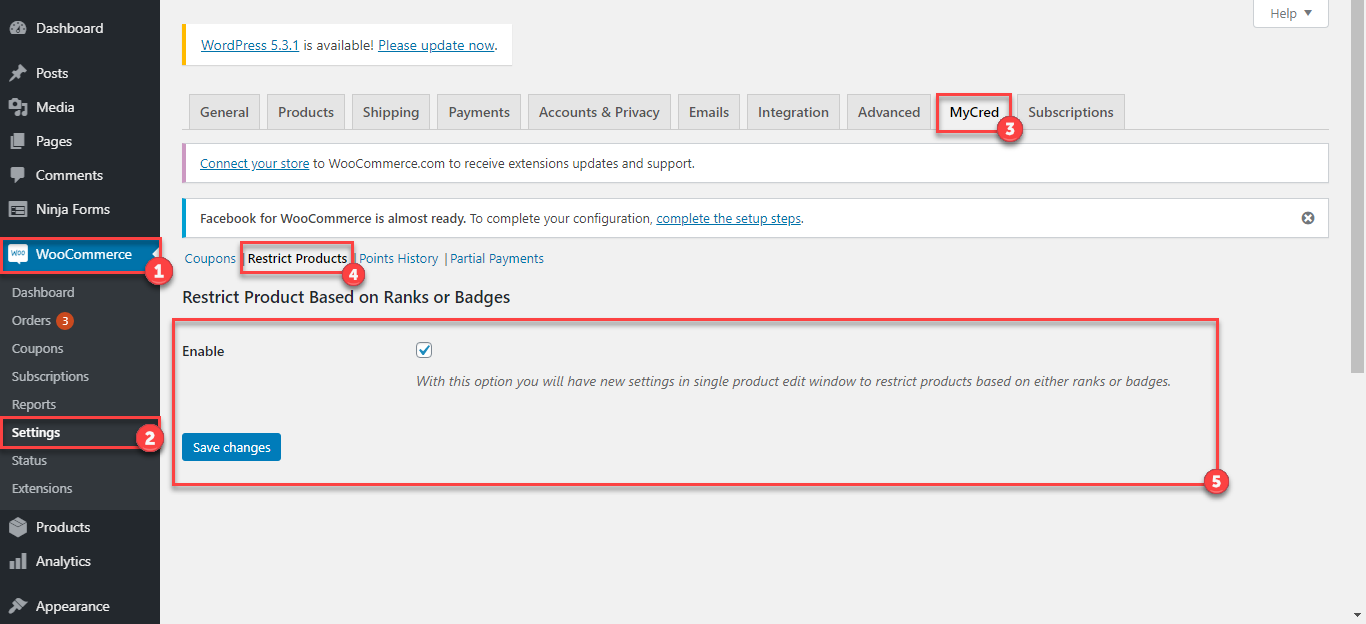
Task: Open the Orders submenu item
Action: (x=31, y=320)
